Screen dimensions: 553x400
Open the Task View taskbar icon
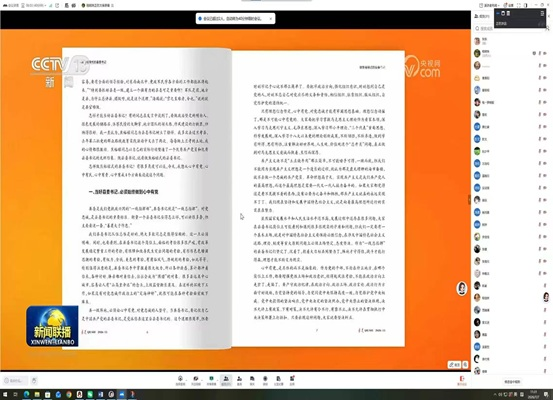click(x=15, y=394)
